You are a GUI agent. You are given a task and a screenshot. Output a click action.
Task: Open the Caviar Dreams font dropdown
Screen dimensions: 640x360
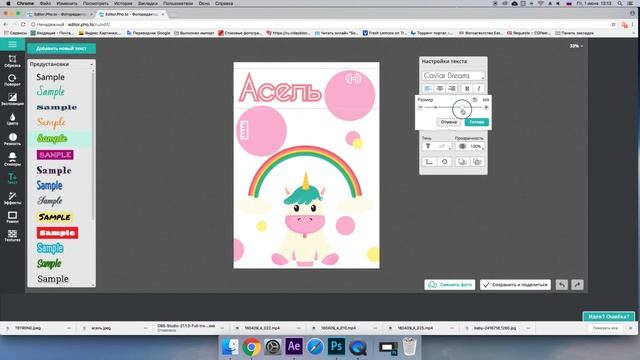click(453, 76)
